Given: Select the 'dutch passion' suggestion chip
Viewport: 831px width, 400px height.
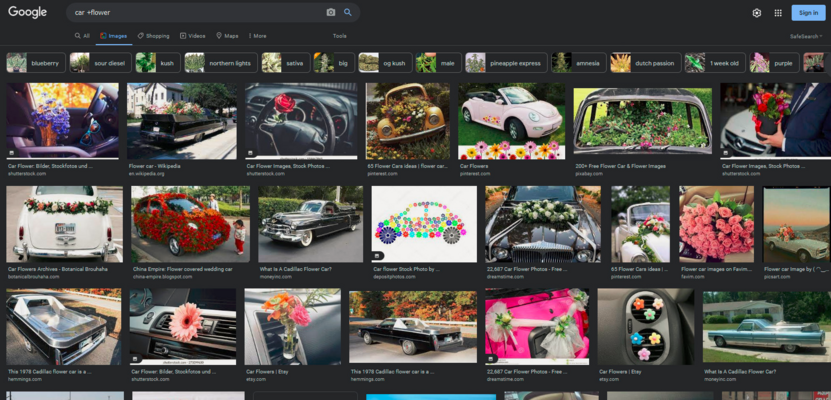Looking at the screenshot, I should pyautogui.click(x=645, y=63).
